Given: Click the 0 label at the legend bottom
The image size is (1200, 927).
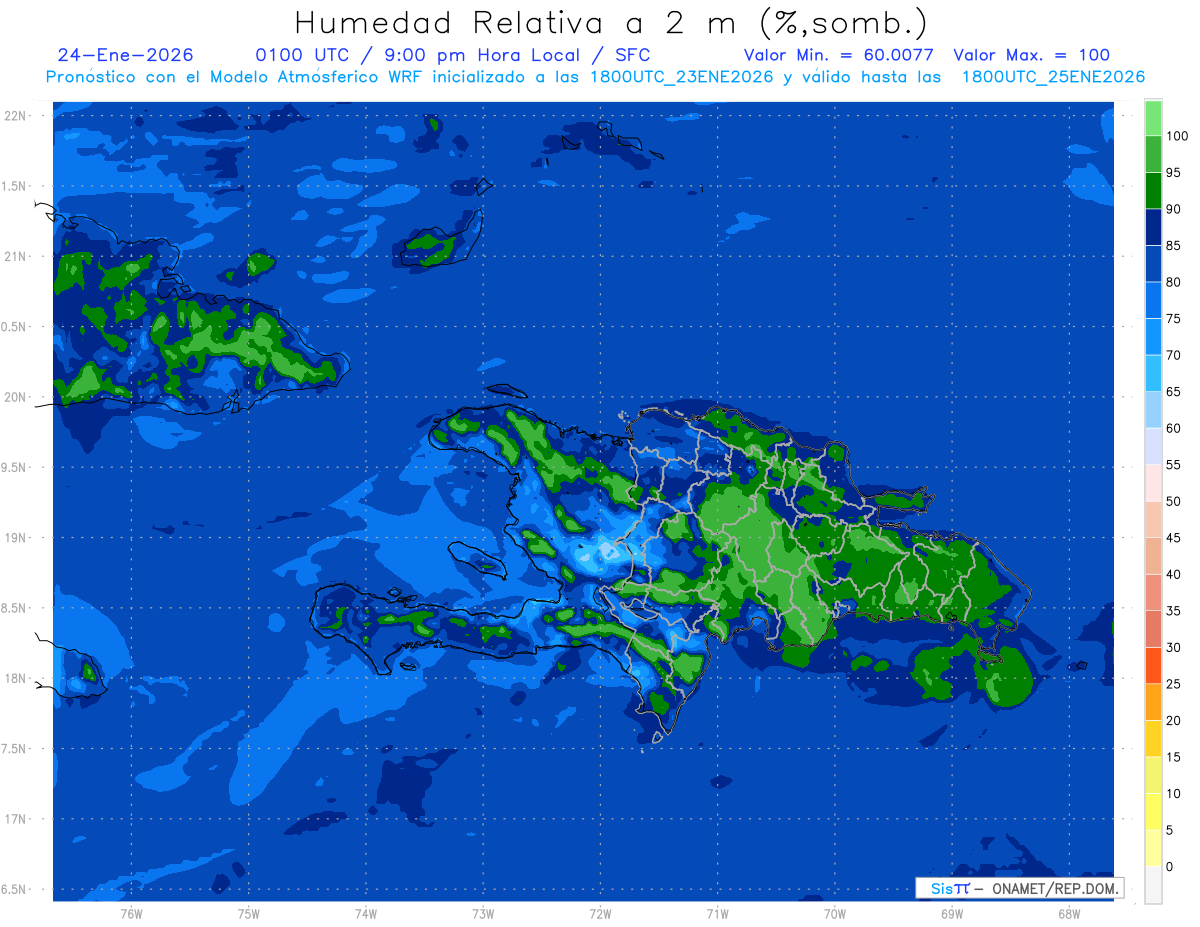Looking at the screenshot, I should (x=1170, y=866).
